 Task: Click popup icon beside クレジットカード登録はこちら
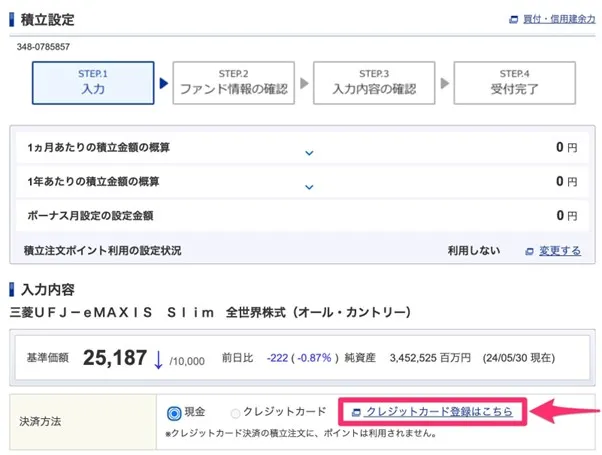(356, 412)
